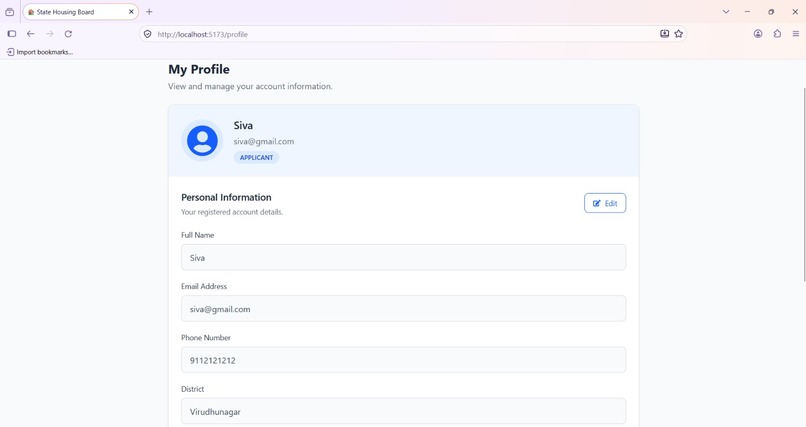Click the Email Address field
This screenshot has height=427, width=806.
click(x=403, y=309)
